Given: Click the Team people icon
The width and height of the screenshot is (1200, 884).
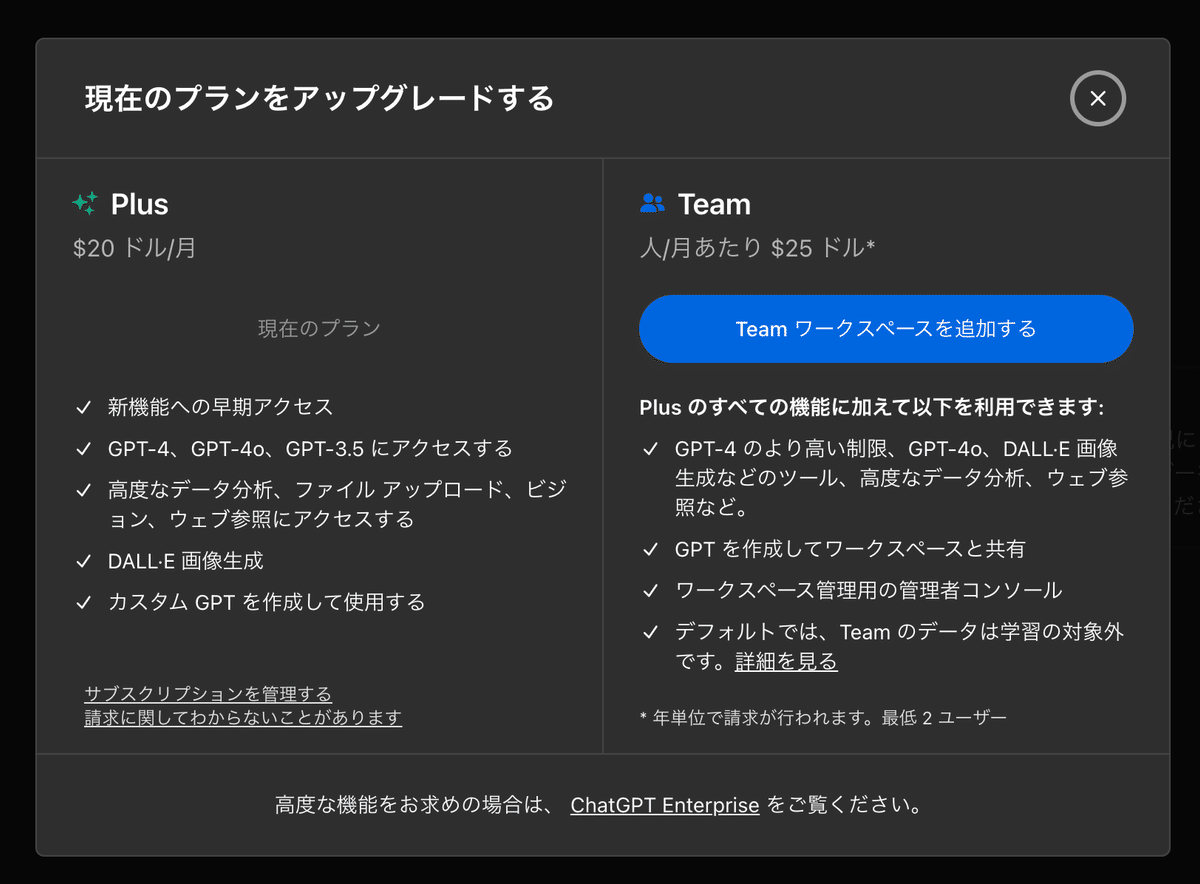Looking at the screenshot, I should (x=652, y=204).
